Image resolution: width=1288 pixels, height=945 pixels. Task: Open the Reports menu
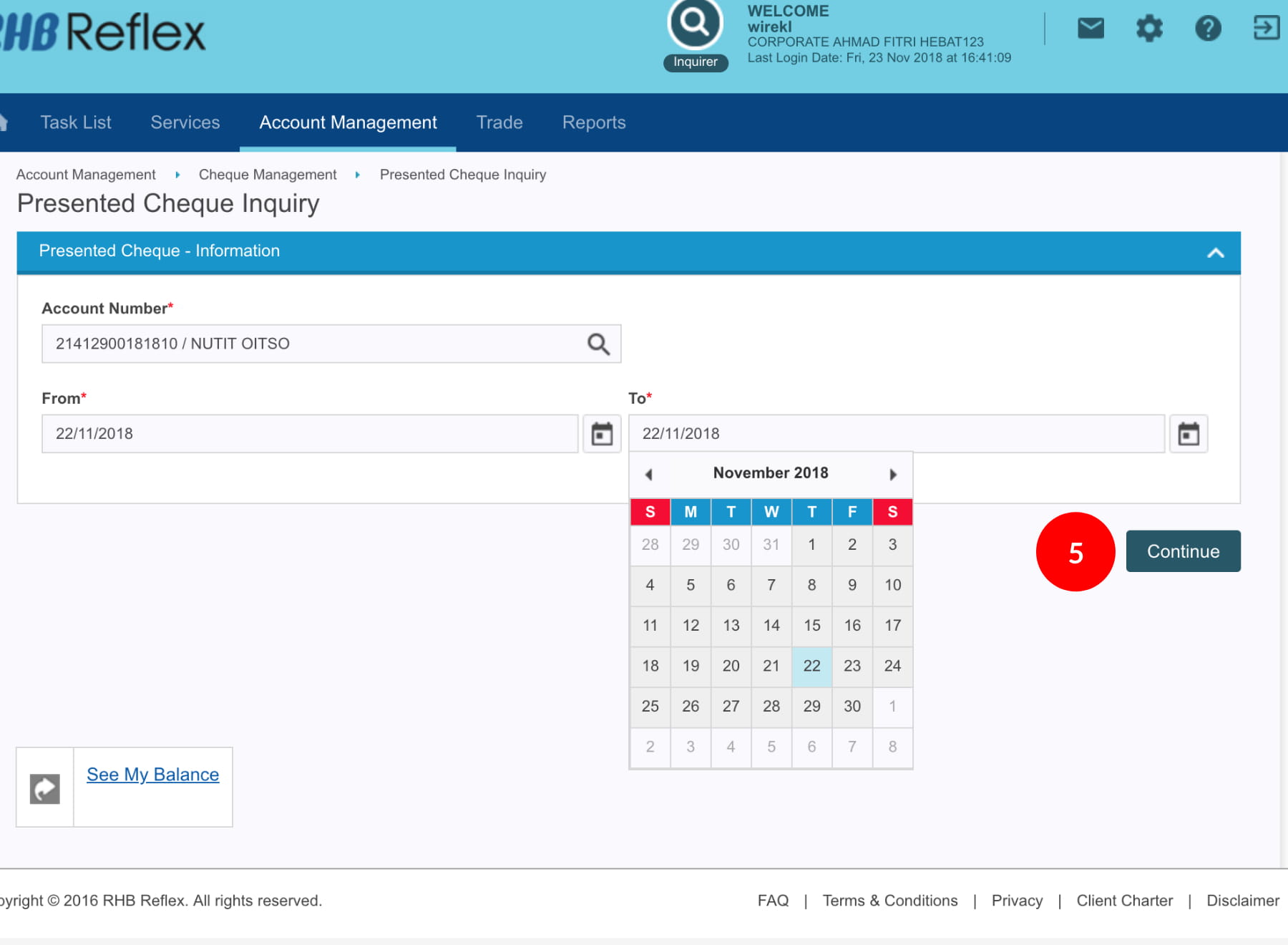[x=594, y=122]
